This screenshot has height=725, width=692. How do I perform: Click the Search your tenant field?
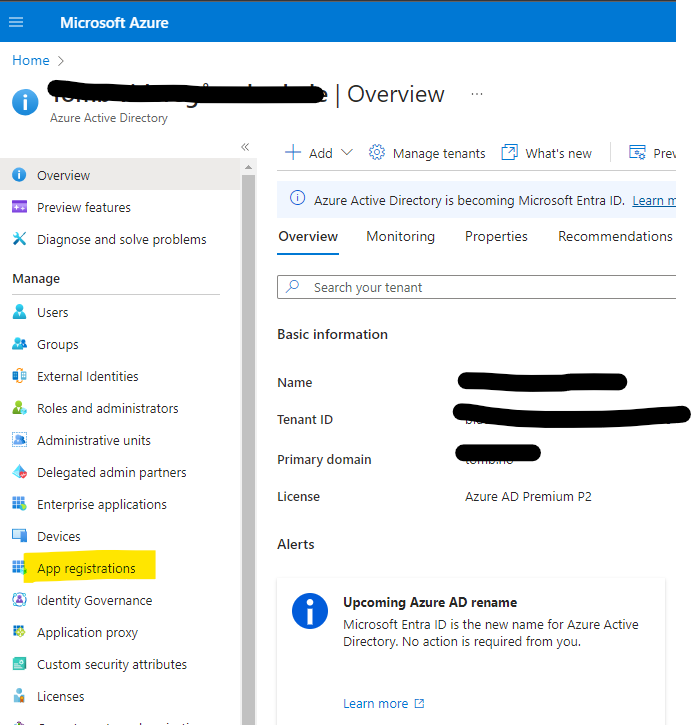click(x=480, y=287)
